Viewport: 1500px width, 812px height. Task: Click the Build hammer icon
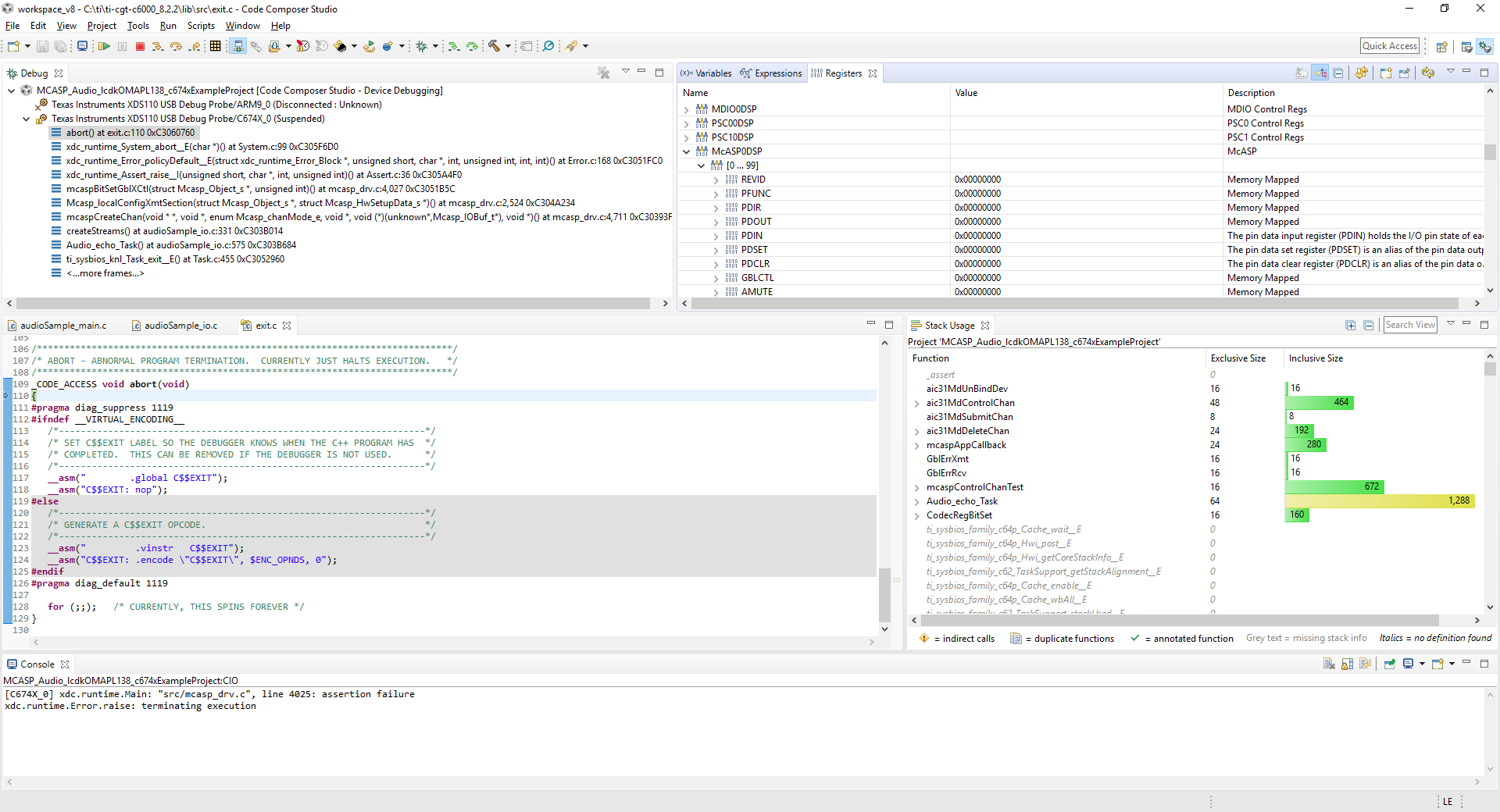(494, 47)
